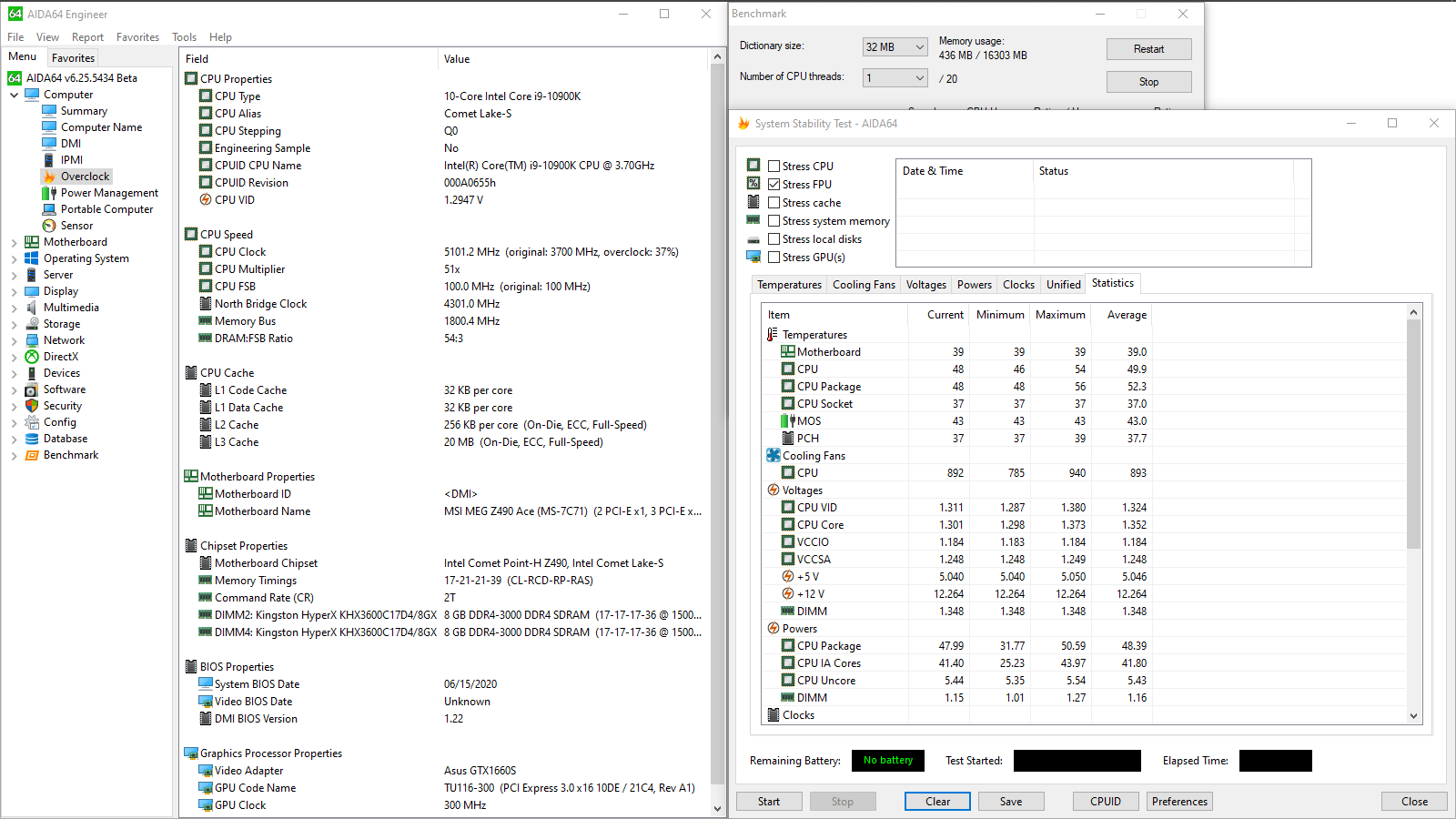Click the Software icon in the tree
1456x819 pixels.
(32, 389)
